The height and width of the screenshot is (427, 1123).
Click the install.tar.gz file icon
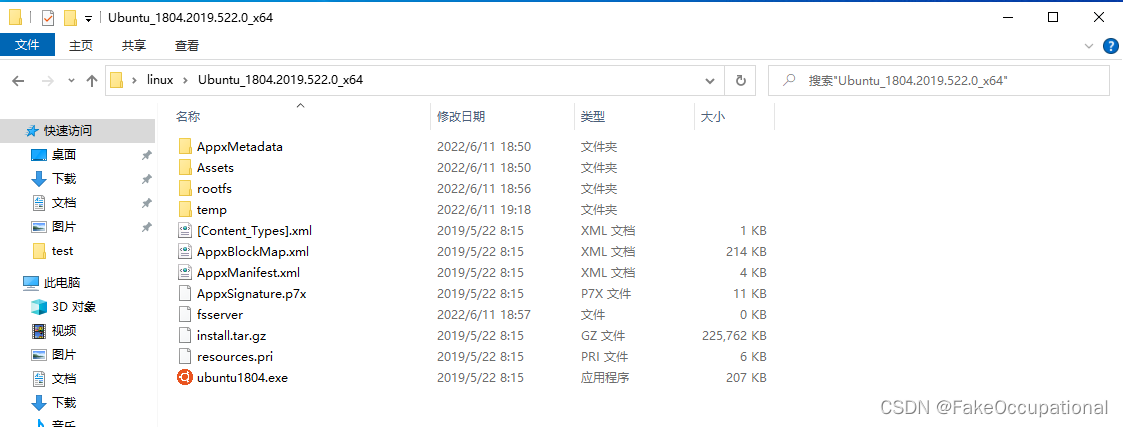(x=185, y=335)
